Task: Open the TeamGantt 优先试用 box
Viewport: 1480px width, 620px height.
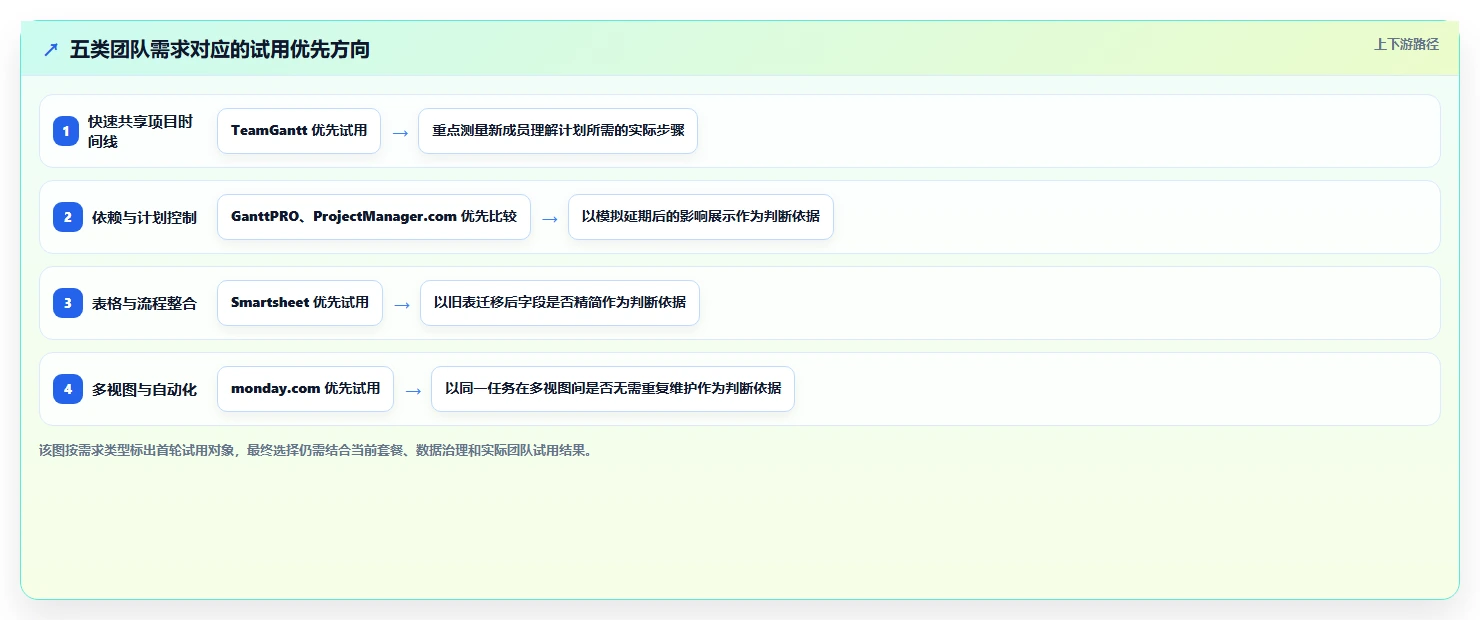Action: click(x=299, y=131)
